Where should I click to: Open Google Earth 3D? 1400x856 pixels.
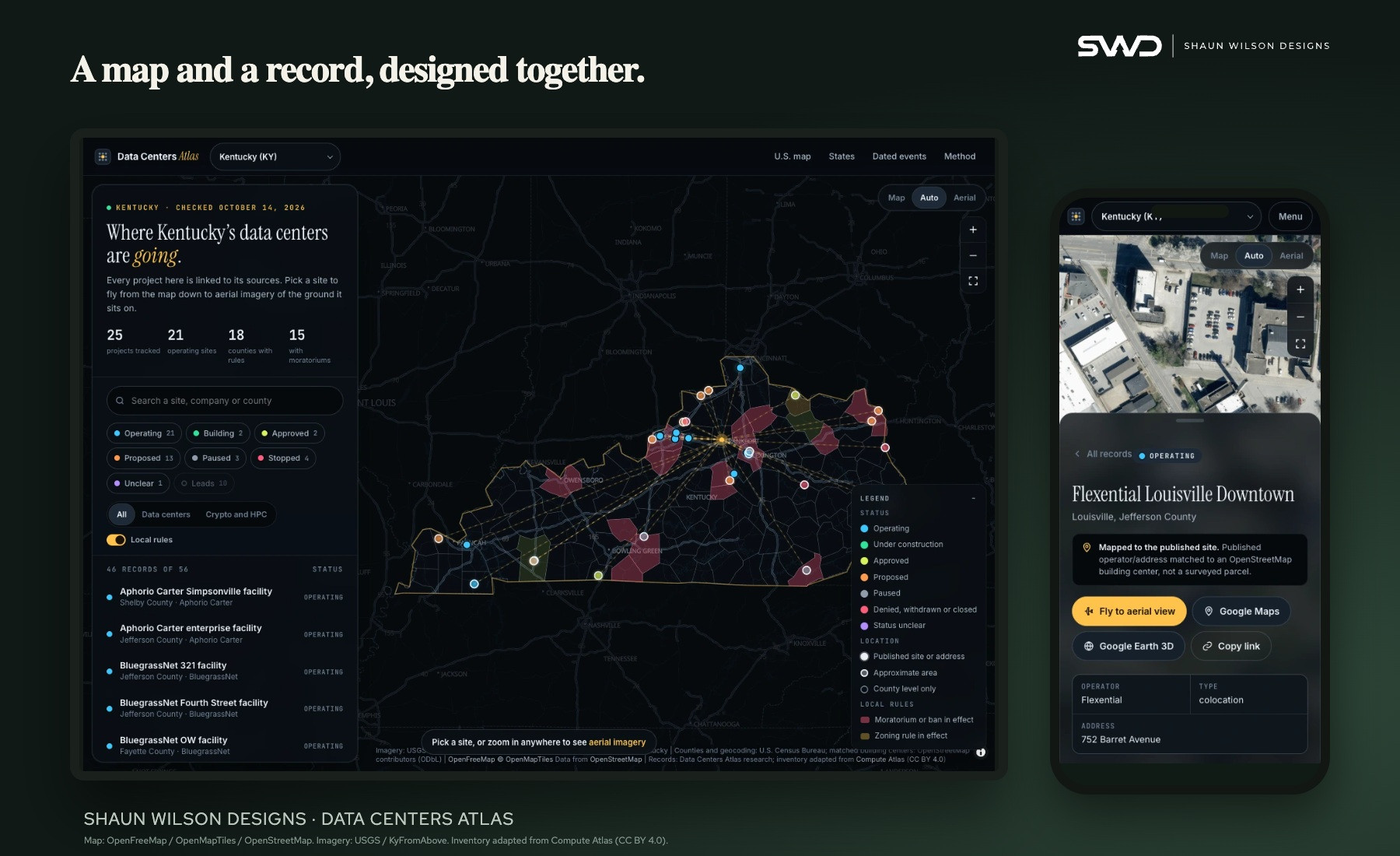(1129, 647)
